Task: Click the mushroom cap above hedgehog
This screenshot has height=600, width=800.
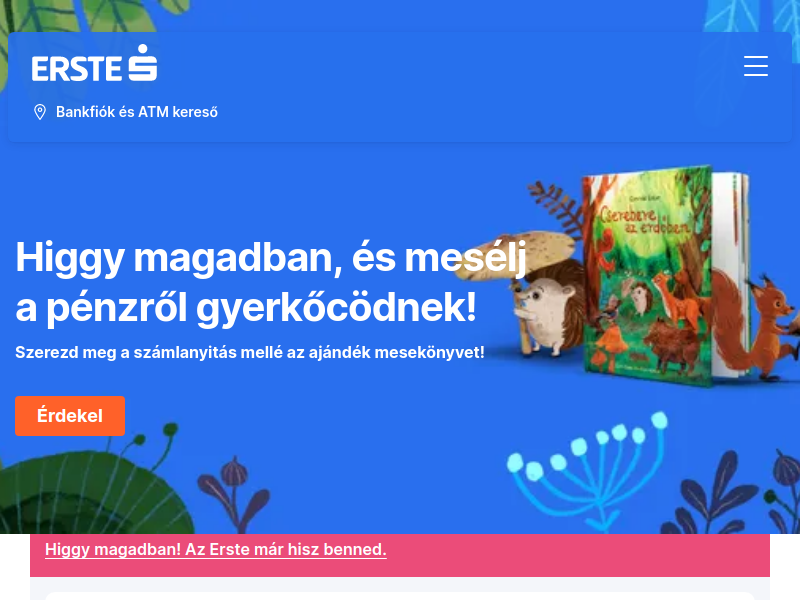Action: point(515,255)
